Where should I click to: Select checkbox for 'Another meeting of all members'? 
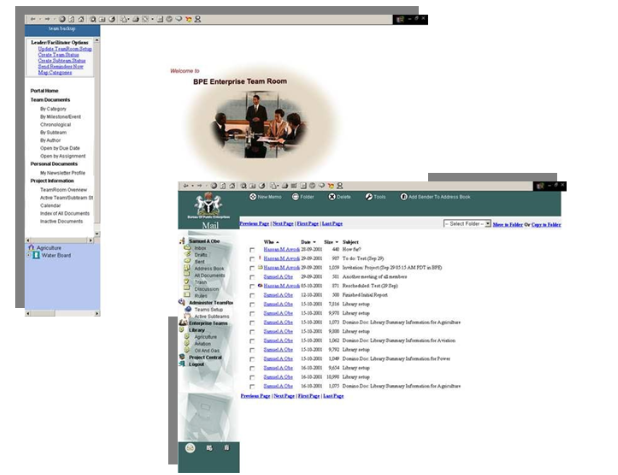[x=252, y=277]
